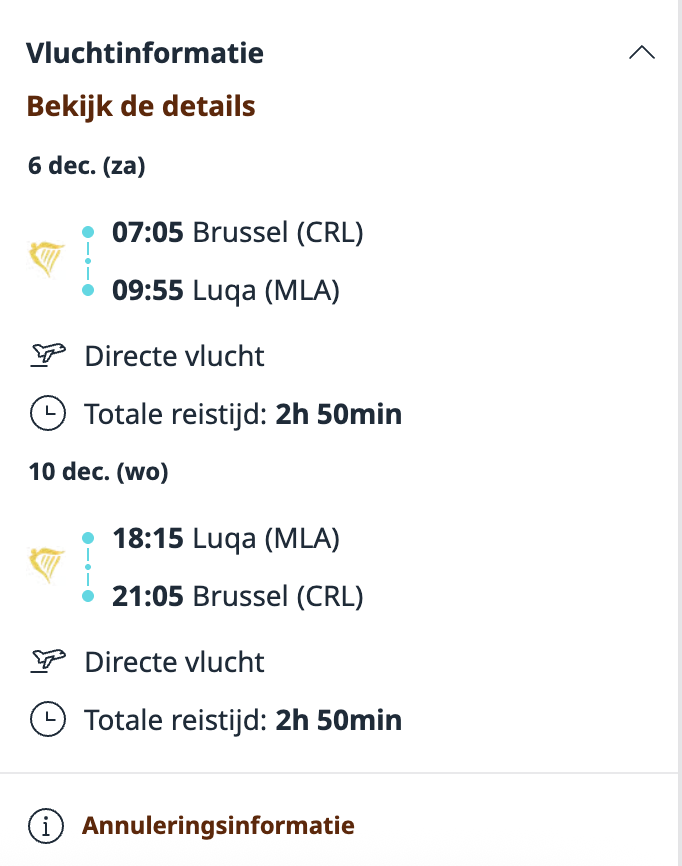This screenshot has width=682, height=866.
Task: Click the clock icon next to outbound travel time
Action: (46, 413)
